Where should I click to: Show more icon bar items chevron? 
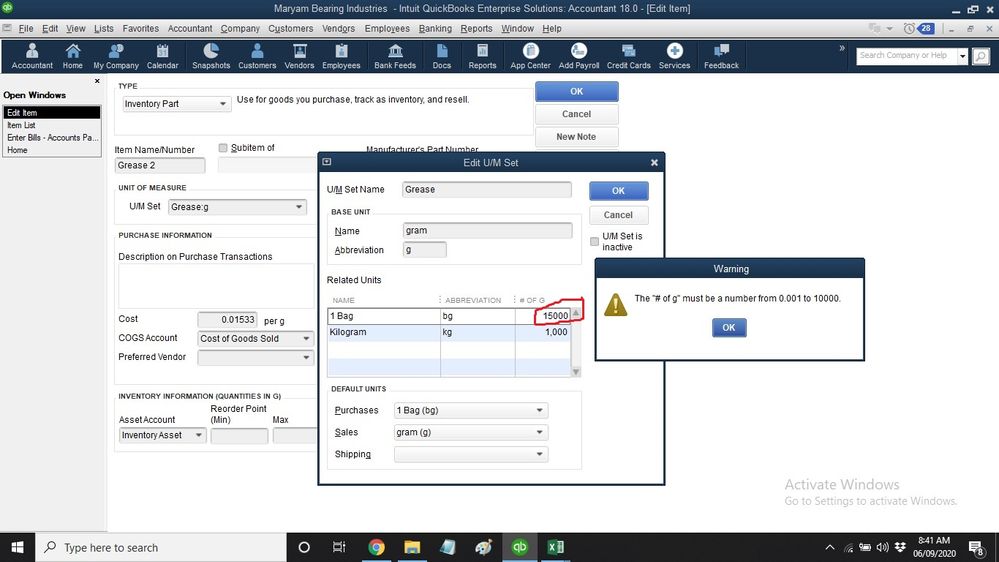click(x=842, y=48)
